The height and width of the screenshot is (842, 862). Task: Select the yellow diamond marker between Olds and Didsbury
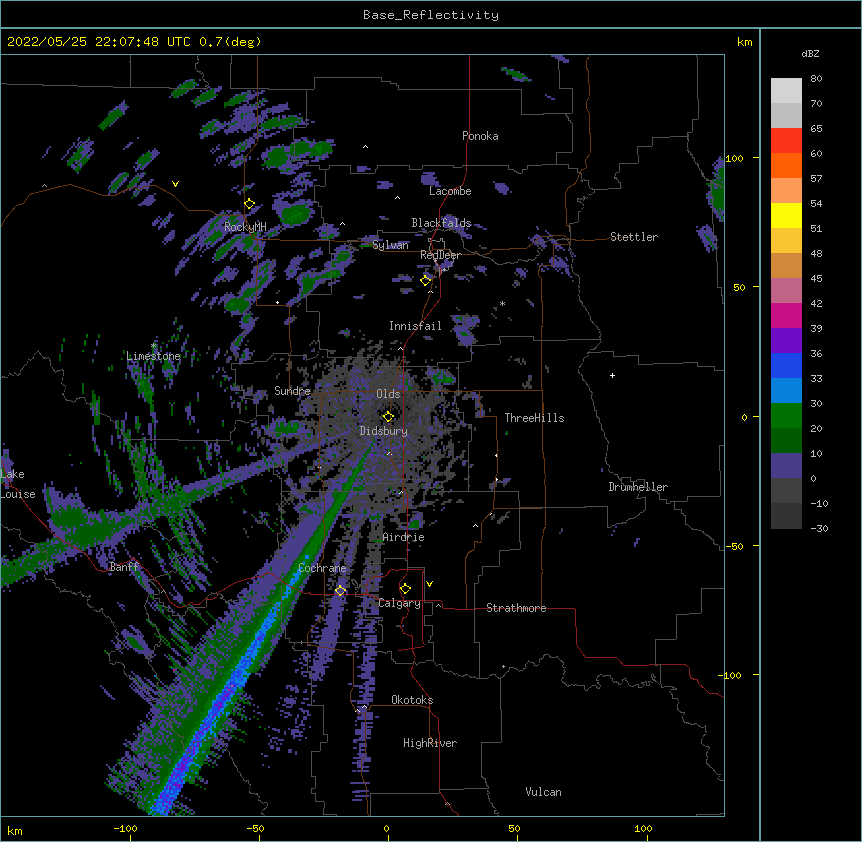388,416
